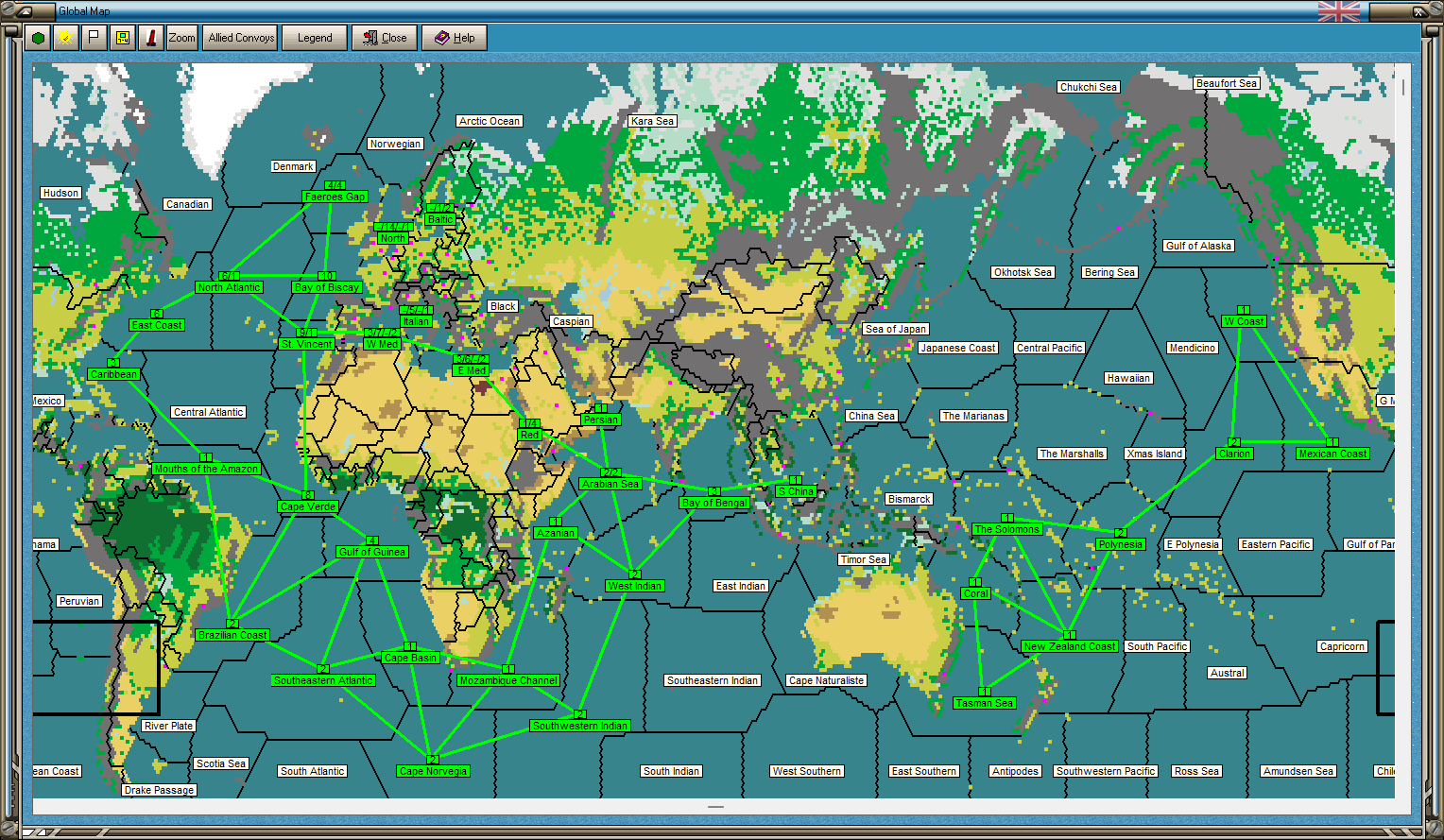1444x840 pixels.
Task: Select the W Coast label
Action: pos(1244,321)
